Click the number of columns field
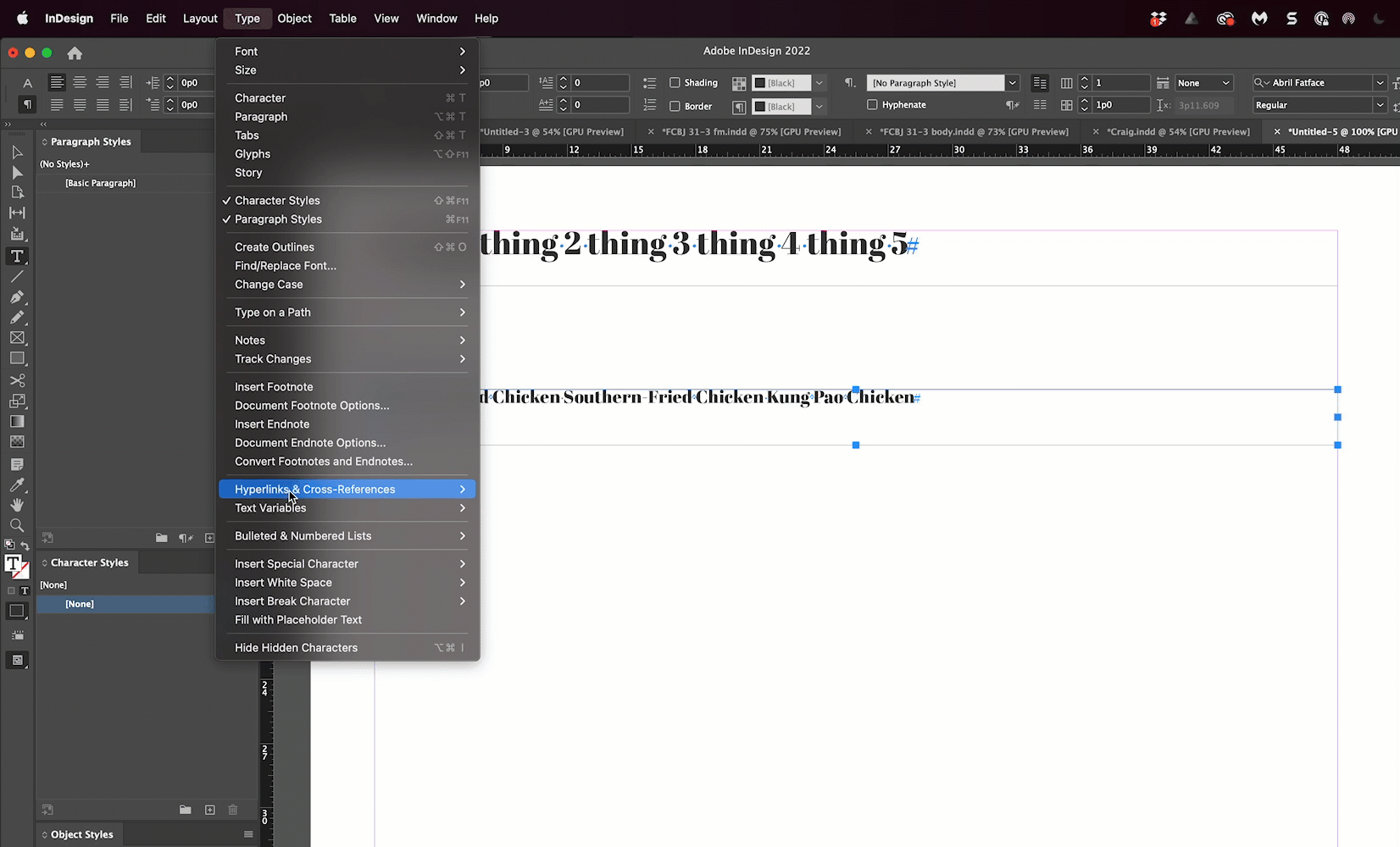Screen dimensions: 1400x847 [1121, 83]
